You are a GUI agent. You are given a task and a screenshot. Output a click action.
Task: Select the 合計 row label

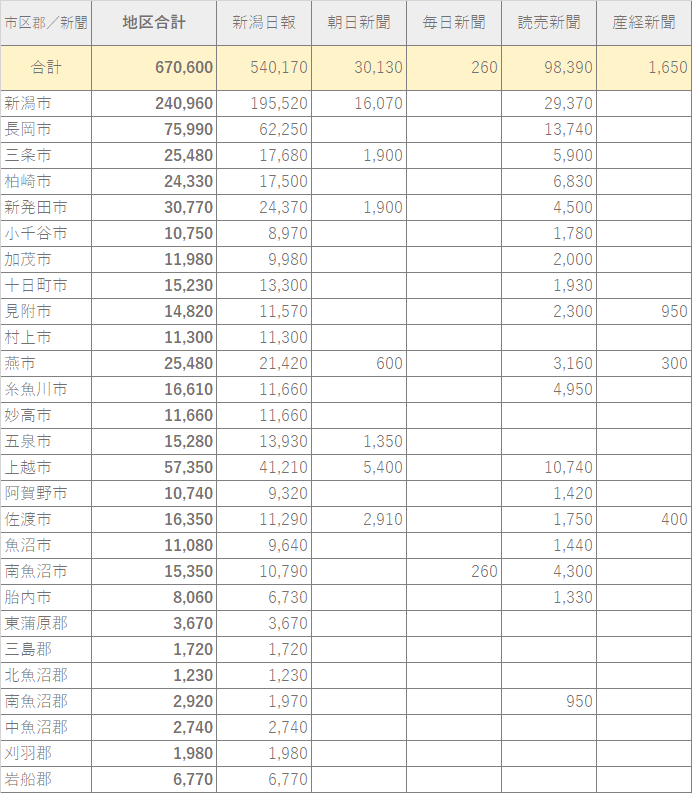pos(46,67)
